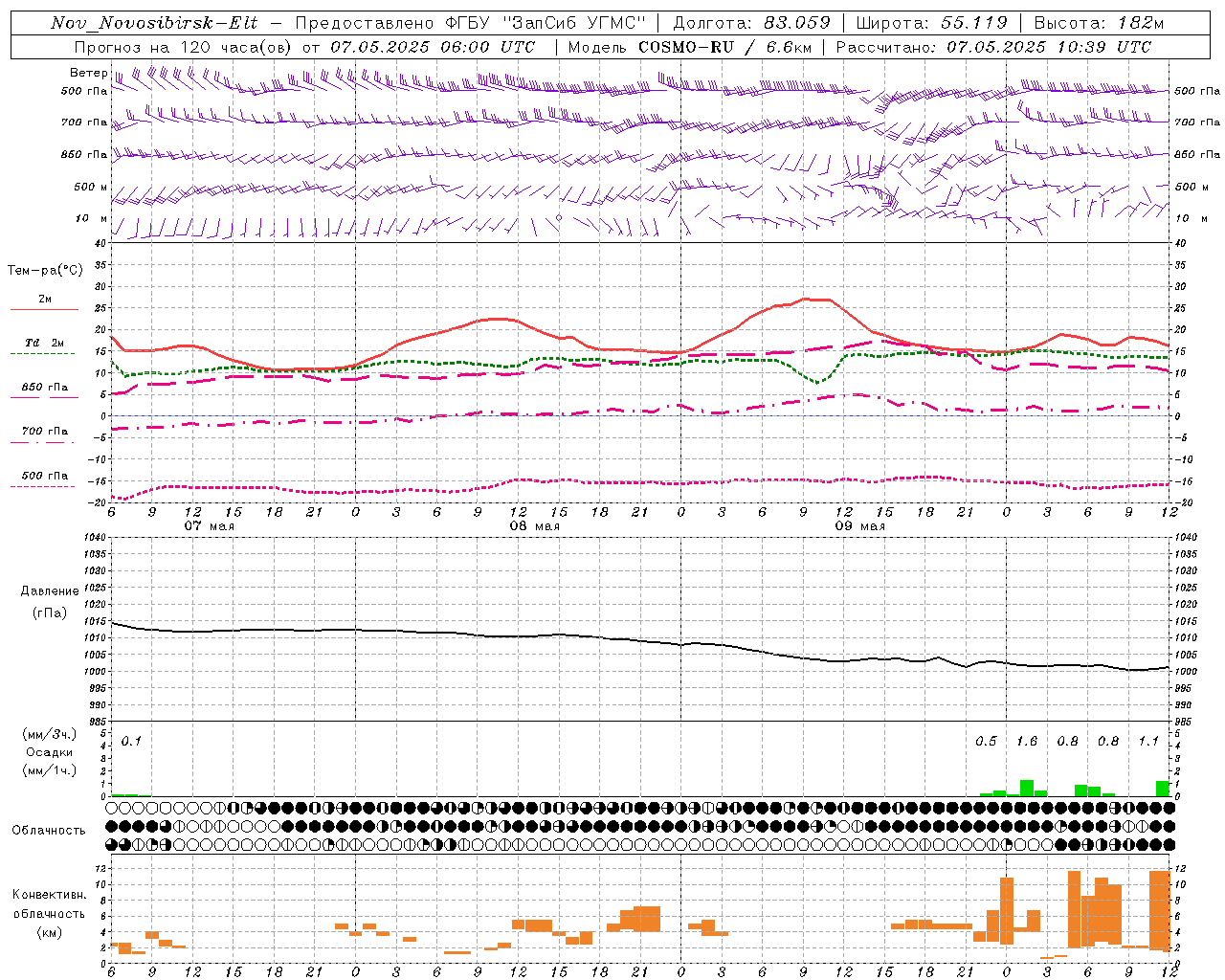Click the (мм/1ч.) precipitation unit label
This screenshot has height=980, width=1225.
(50, 769)
